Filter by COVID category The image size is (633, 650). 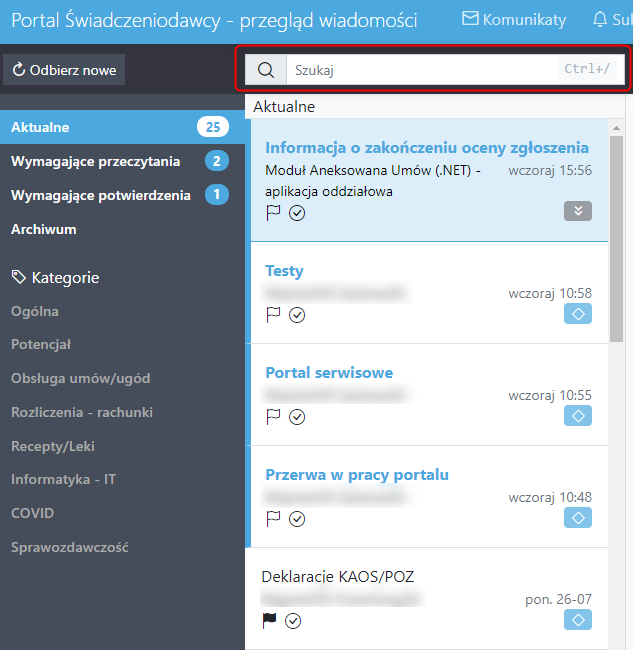32,513
